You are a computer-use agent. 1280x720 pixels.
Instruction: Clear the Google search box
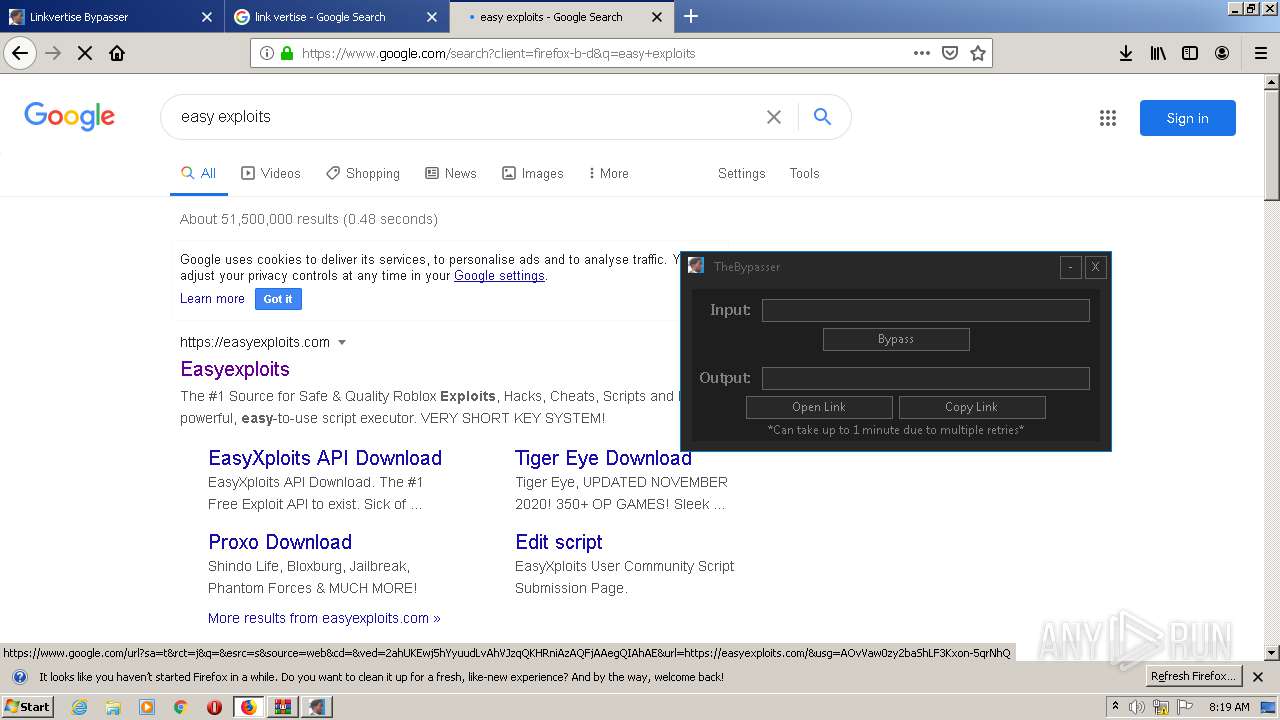[x=774, y=117]
